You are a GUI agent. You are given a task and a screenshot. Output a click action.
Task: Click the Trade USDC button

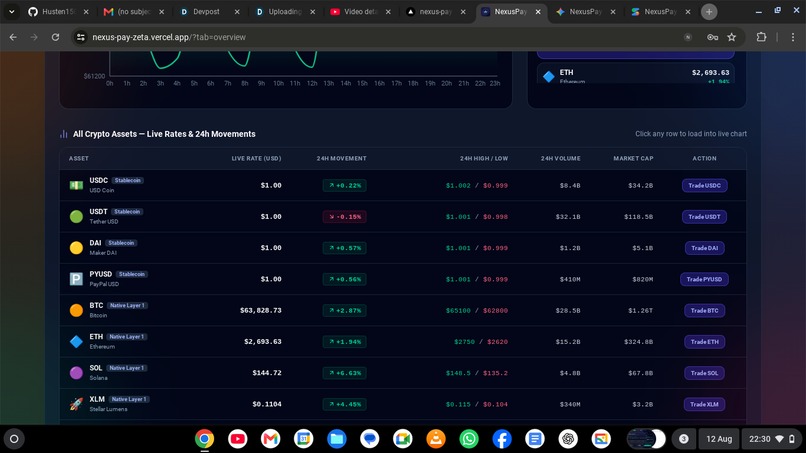pyautogui.click(x=704, y=186)
